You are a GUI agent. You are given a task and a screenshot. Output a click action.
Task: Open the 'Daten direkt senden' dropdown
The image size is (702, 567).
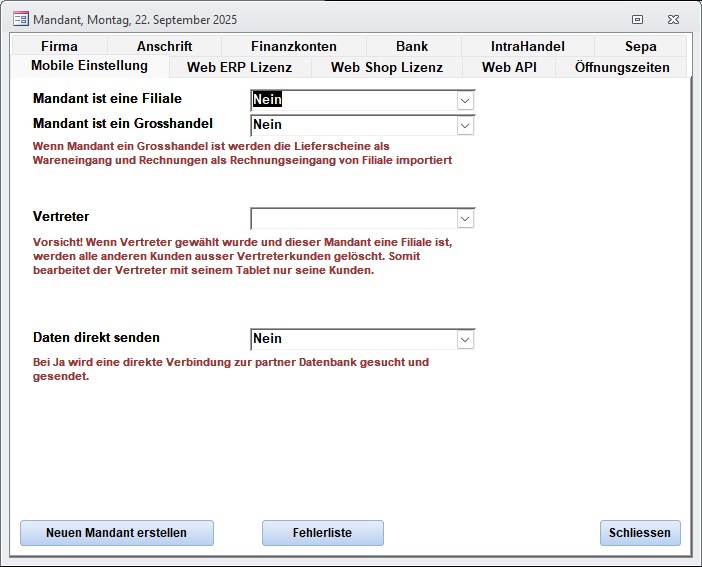pos(465,339)
